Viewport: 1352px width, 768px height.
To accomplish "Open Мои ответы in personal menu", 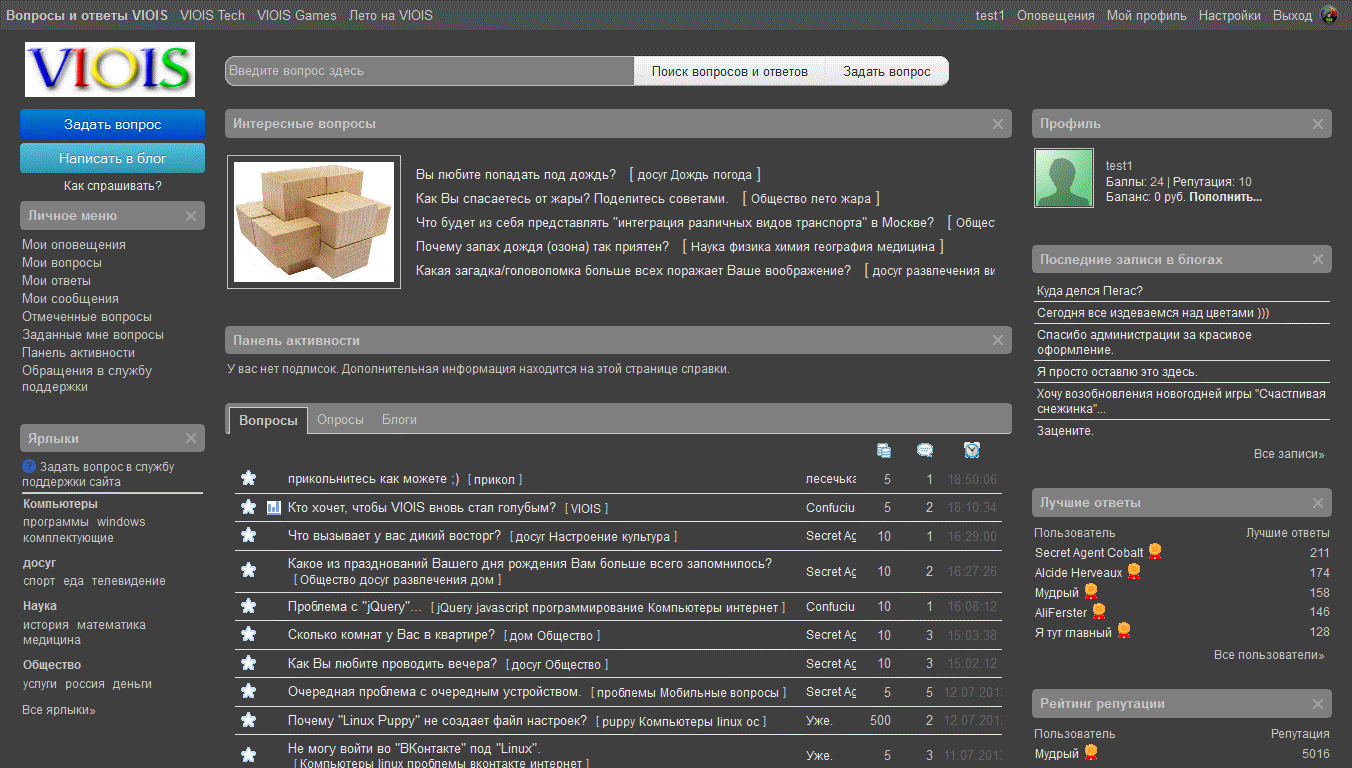I will [57, 281].
